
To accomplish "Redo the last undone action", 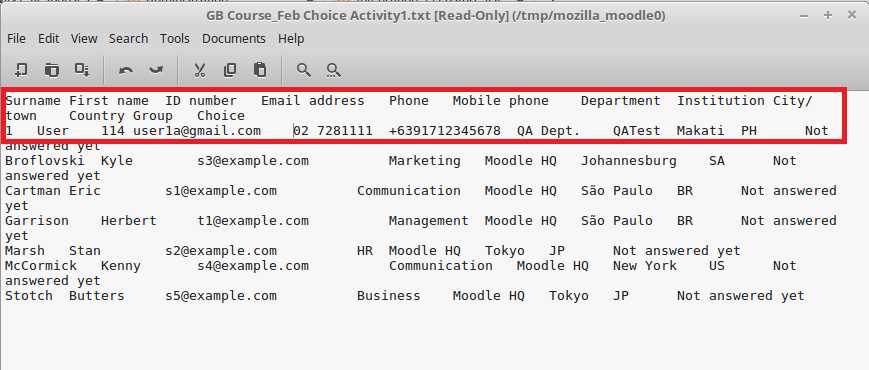I will [156, 70].
